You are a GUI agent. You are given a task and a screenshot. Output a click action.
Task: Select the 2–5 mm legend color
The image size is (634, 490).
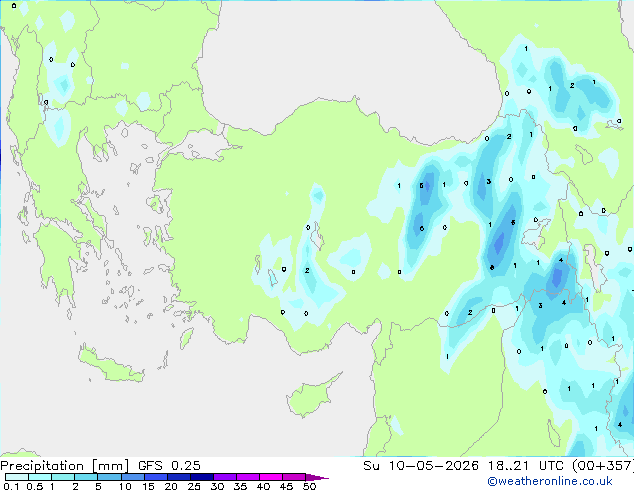point(87,477)
